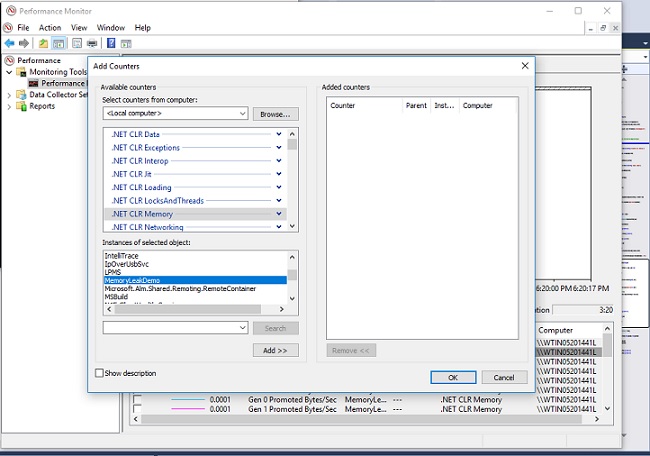Click the Remove << button

[x=351, y=350]
